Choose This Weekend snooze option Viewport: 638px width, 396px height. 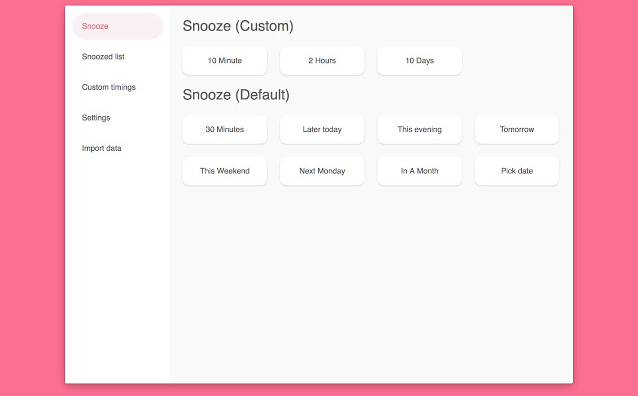[225, 171]
